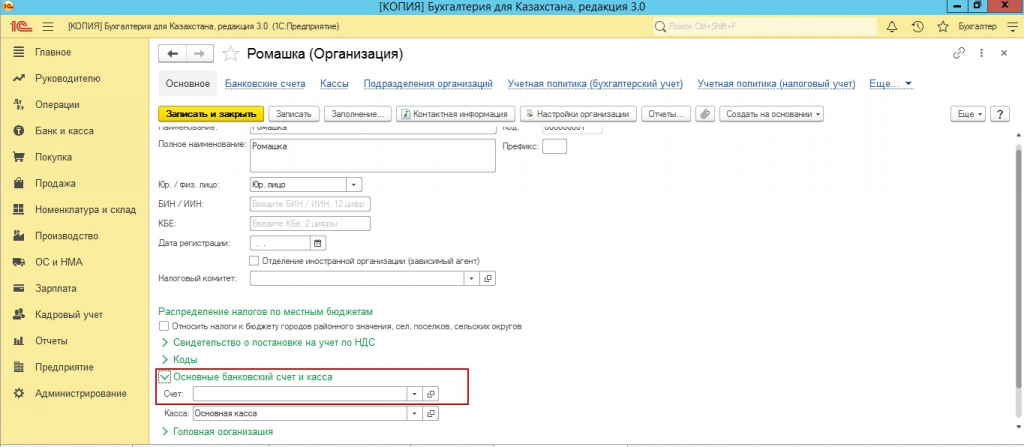Screen dimensions: 1024x447
Task: Open ОС и НМА section
Action: coord(59,262)
